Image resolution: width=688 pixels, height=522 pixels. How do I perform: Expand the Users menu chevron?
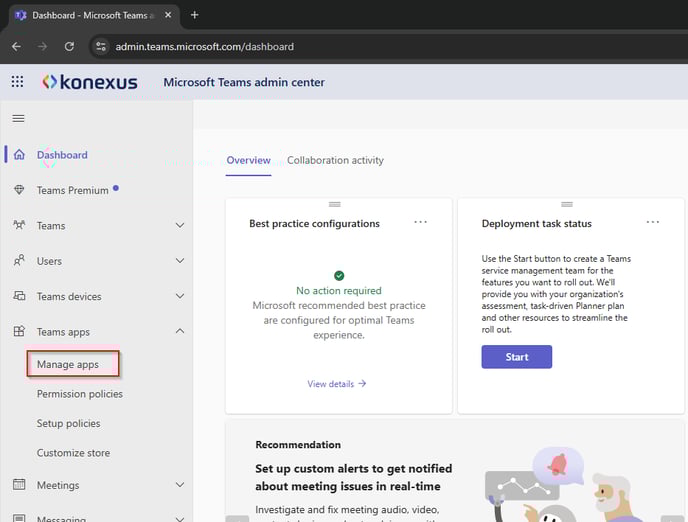click(180, 261)
